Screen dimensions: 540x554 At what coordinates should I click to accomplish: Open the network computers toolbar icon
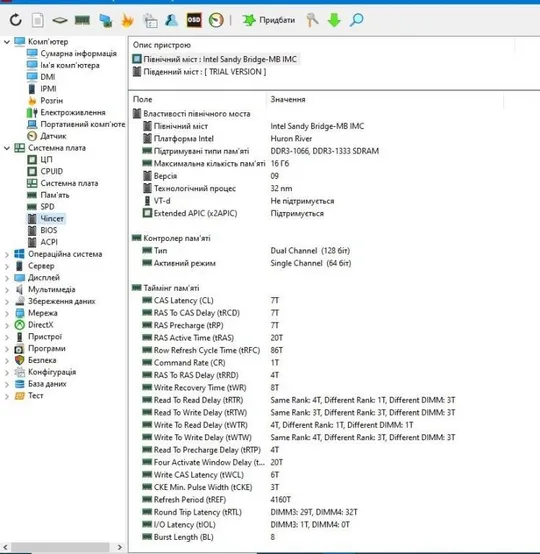pyautogui.click(x=105, y=20)
